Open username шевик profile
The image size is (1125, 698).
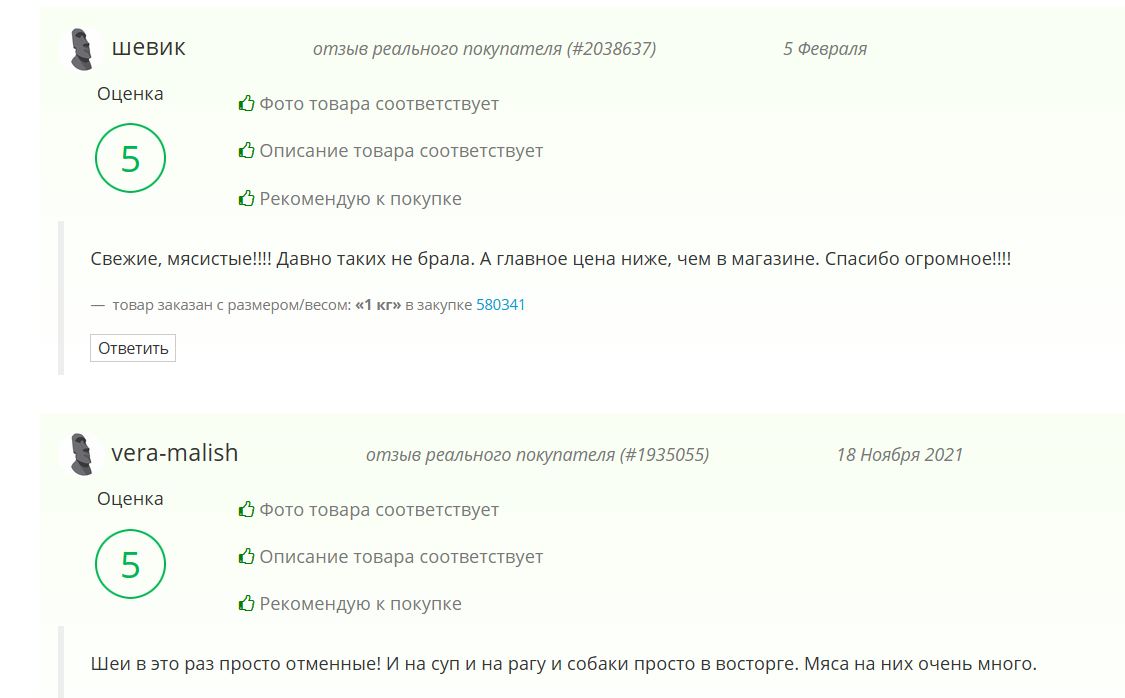click(148, 47)
